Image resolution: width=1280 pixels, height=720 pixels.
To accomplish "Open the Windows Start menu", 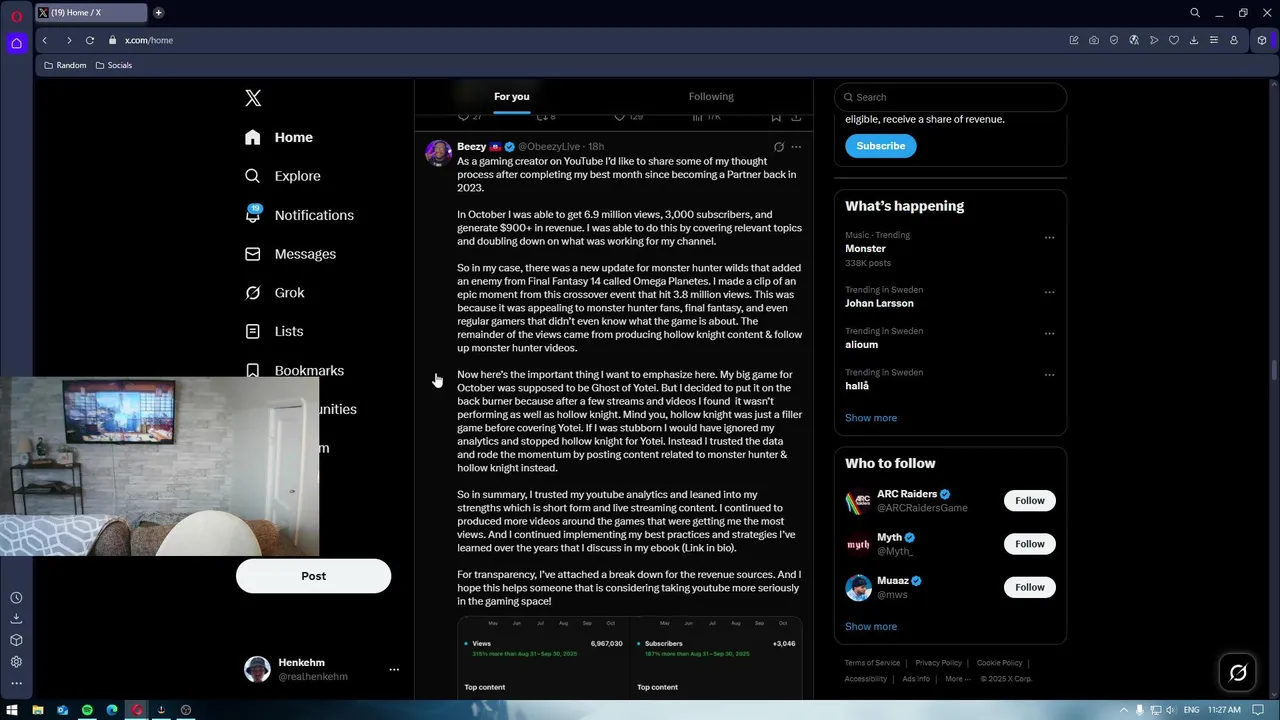I will 12,710.
